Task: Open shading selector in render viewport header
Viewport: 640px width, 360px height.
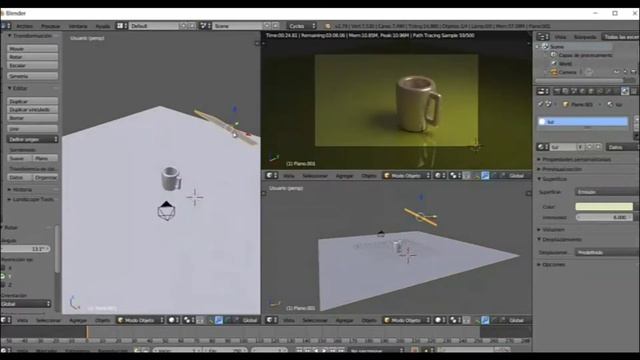Action: click(x=440, y=176)
